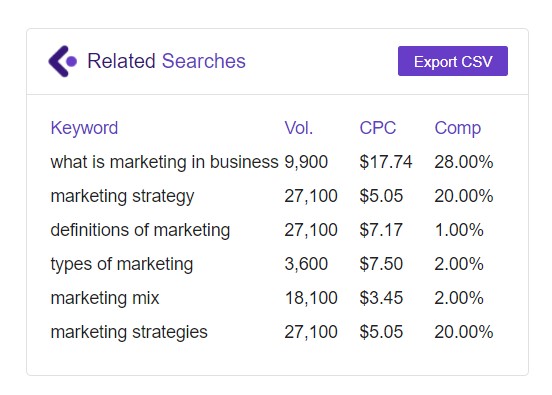Open 'marketing strategies' keyword link
The width and height of the screenshot is (552, 395).
129,332
